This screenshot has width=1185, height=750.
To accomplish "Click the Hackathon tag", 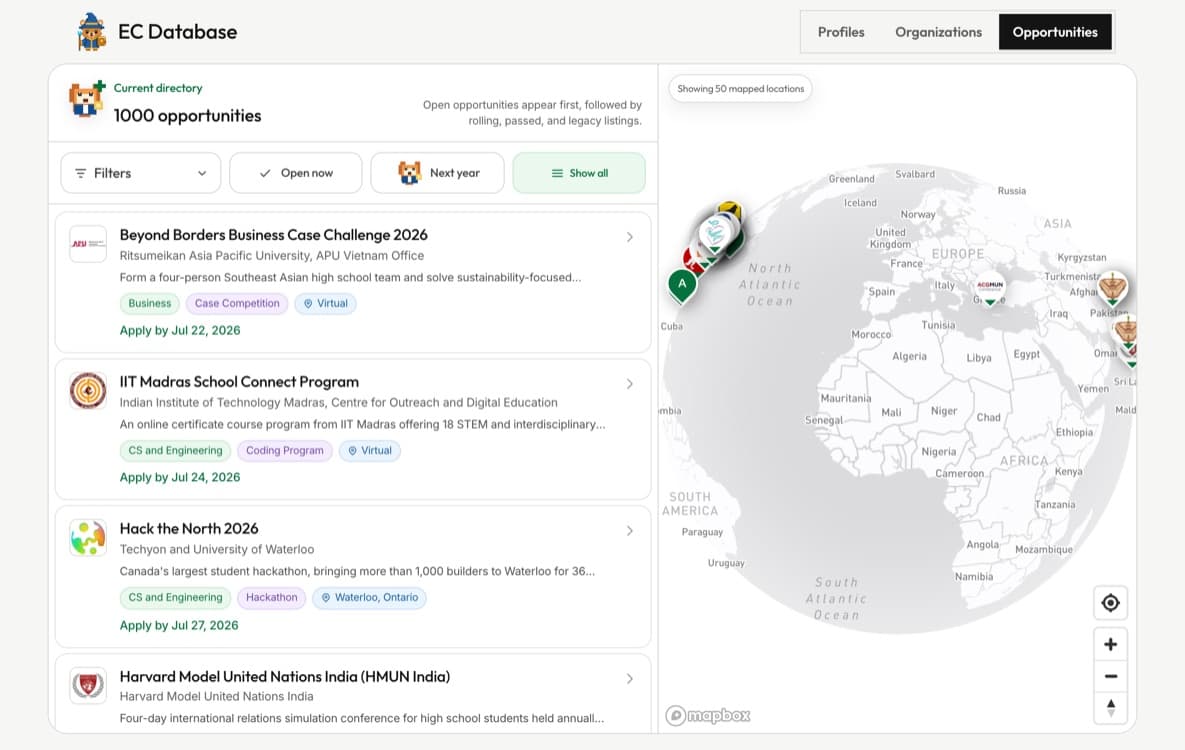I will (271, 597).
